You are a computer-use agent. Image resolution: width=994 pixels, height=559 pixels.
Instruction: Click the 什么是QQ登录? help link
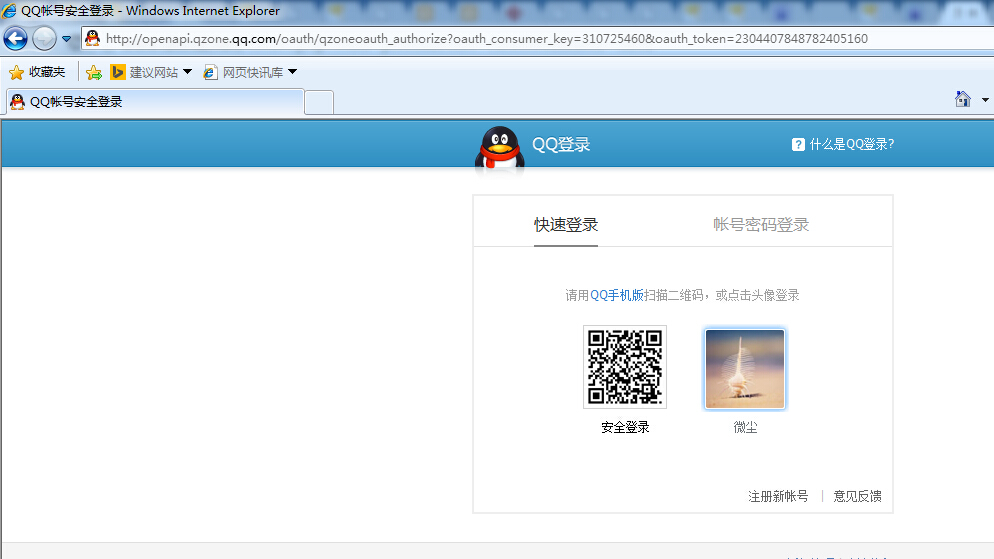[x=843, y=144]
